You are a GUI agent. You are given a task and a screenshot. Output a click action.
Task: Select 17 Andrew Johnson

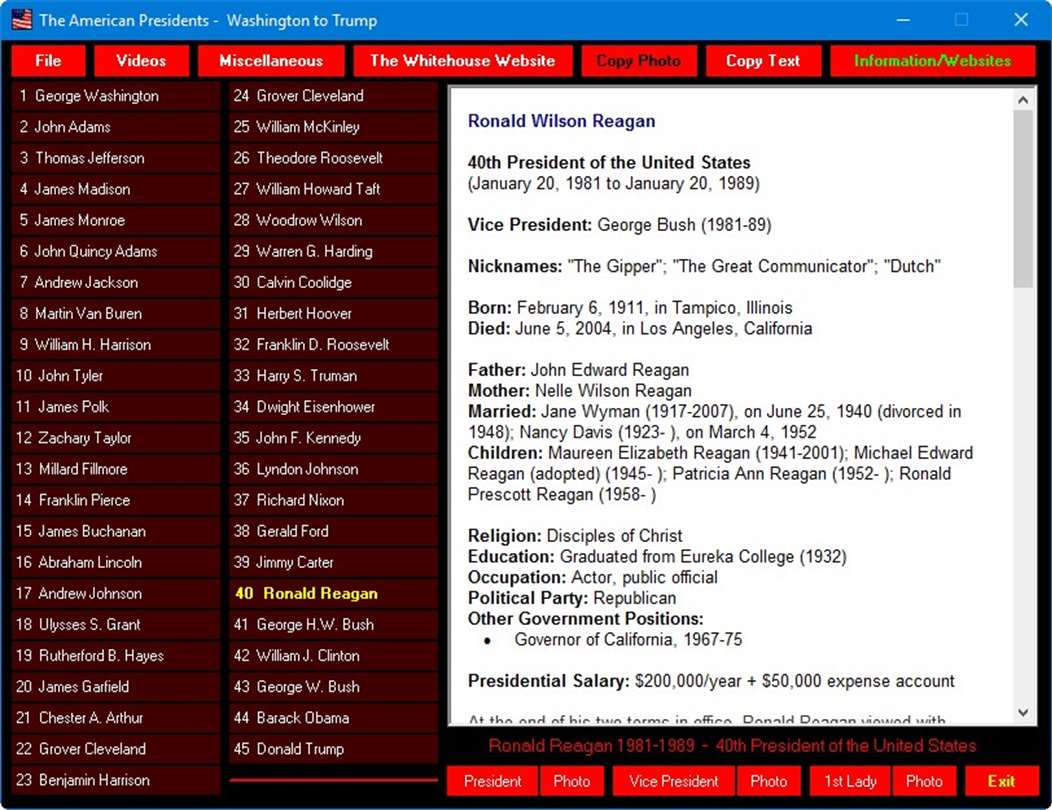tap(116, 593)
